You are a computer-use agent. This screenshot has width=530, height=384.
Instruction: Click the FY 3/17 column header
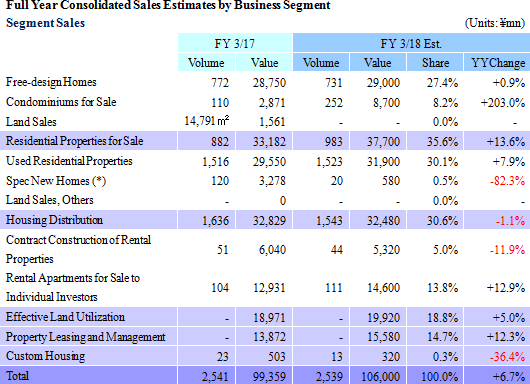tap(235, 43)
